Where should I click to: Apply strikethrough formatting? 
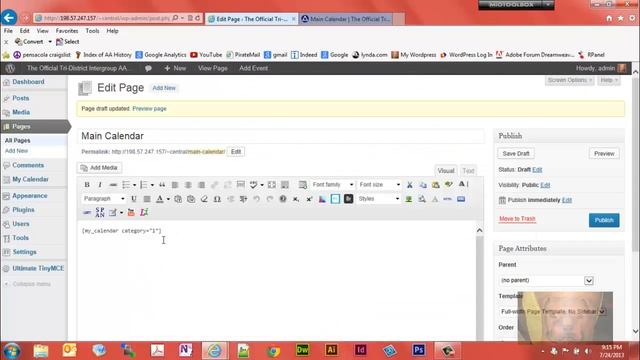click(x=113, y=185)
